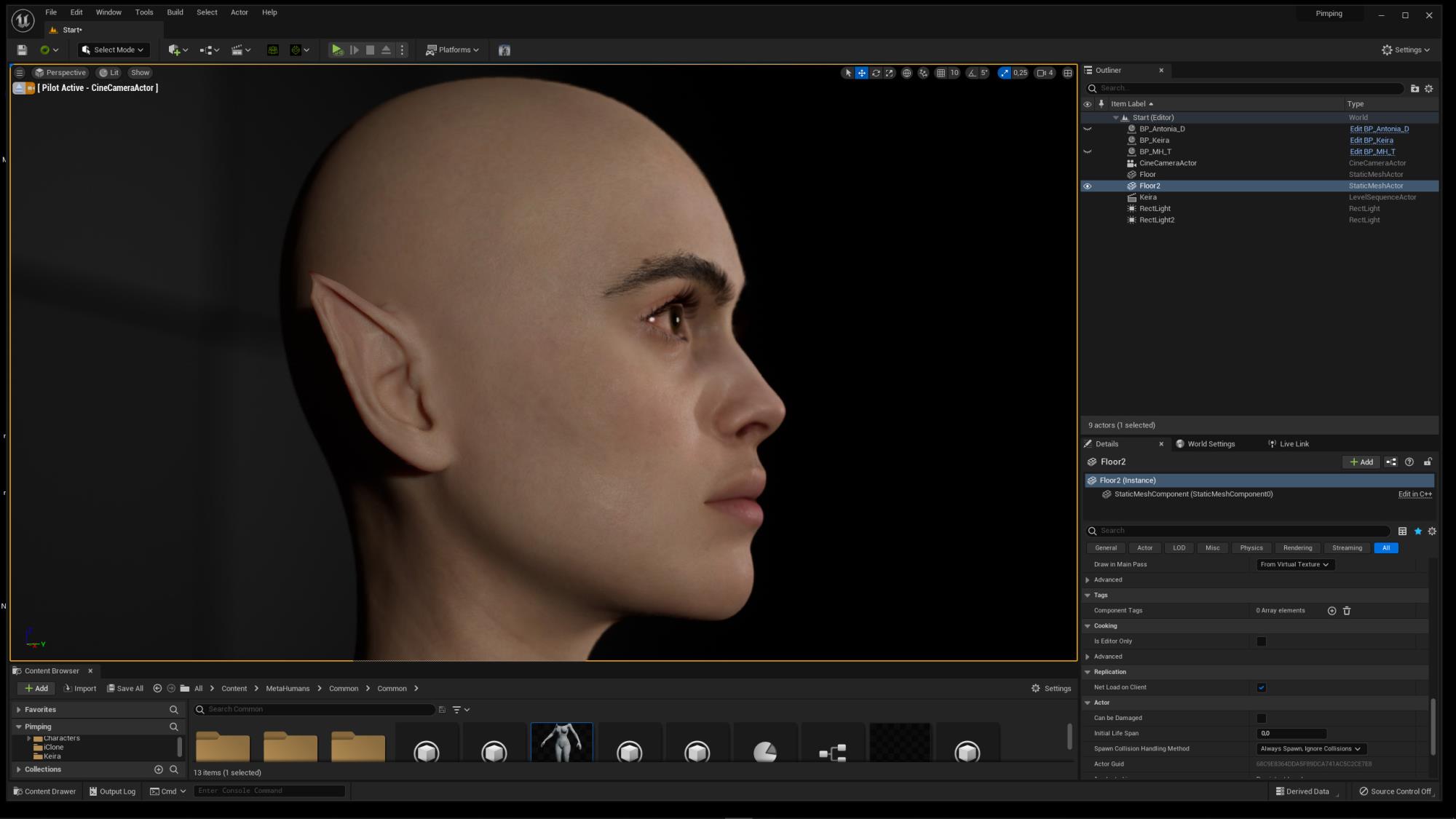Select the object selection arrow tool in viewport
Viewport: 1456px width, 819px height.
point(847,73)
